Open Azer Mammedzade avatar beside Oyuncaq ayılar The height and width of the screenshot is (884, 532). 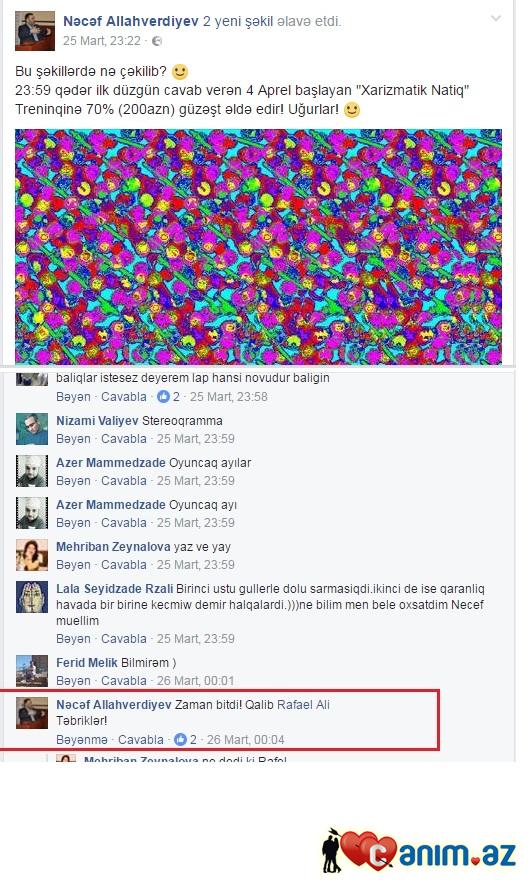click(x=32, y=471)
